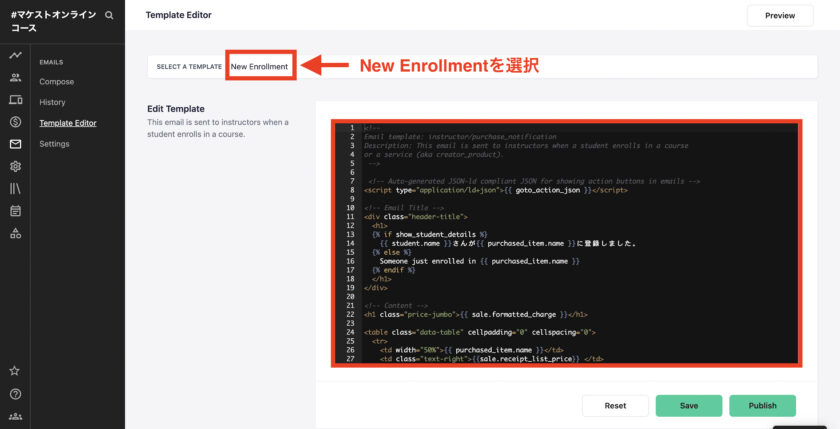Click the green Save button

pyautogui.click(x=688, y=405)
